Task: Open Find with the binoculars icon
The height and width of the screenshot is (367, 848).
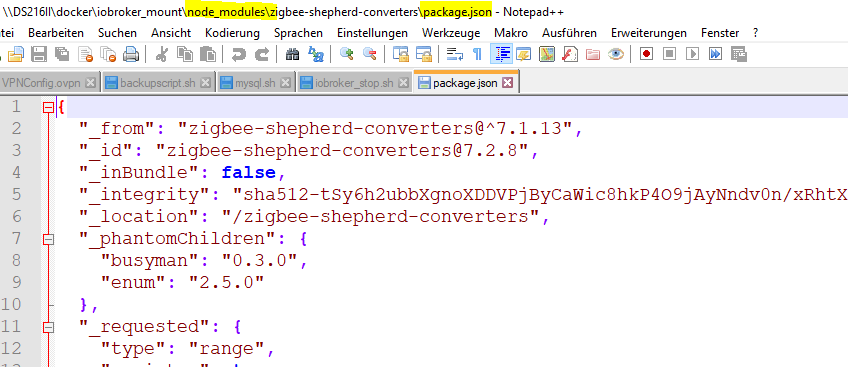Action: coord(293,54)
